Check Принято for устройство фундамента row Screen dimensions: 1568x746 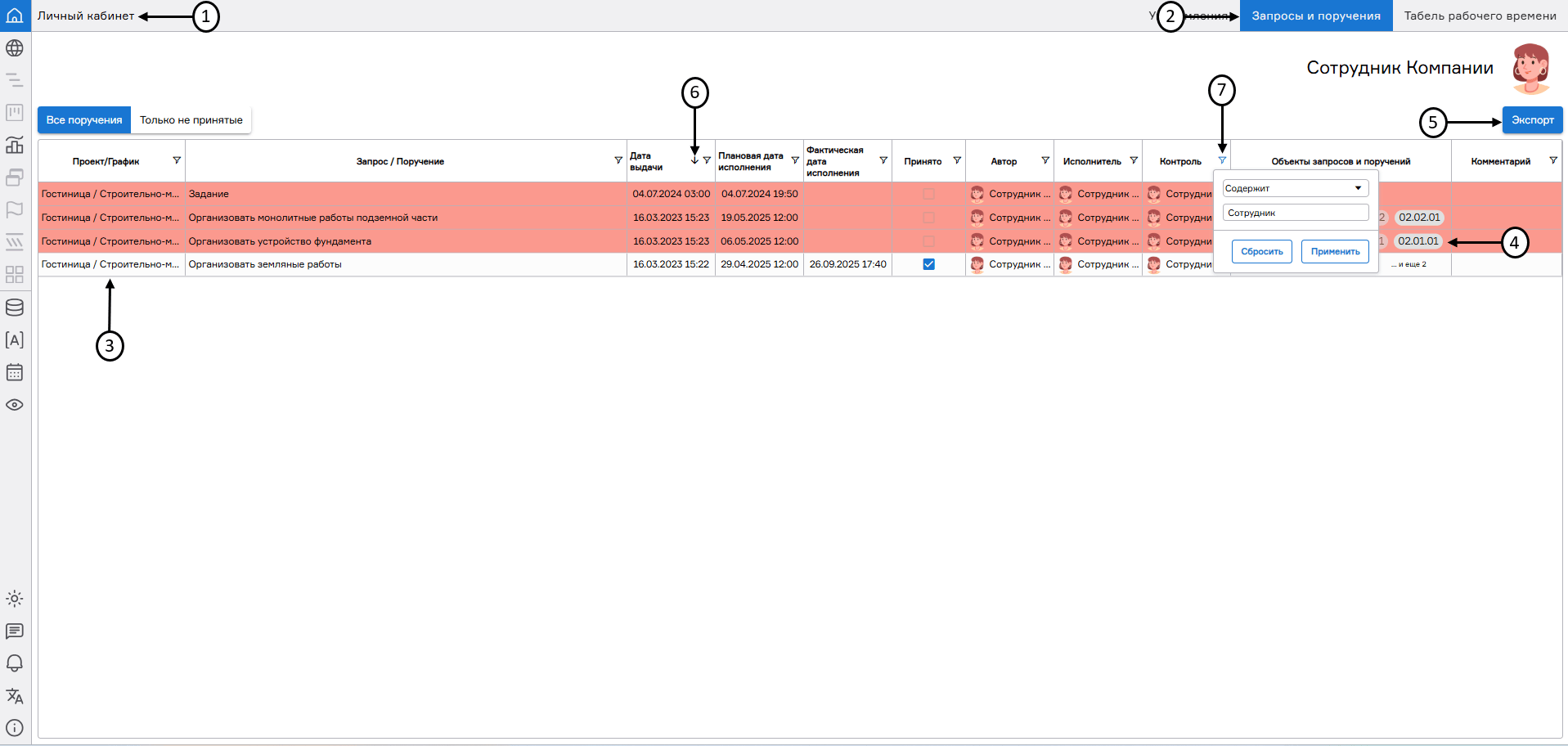coord(928,241)
